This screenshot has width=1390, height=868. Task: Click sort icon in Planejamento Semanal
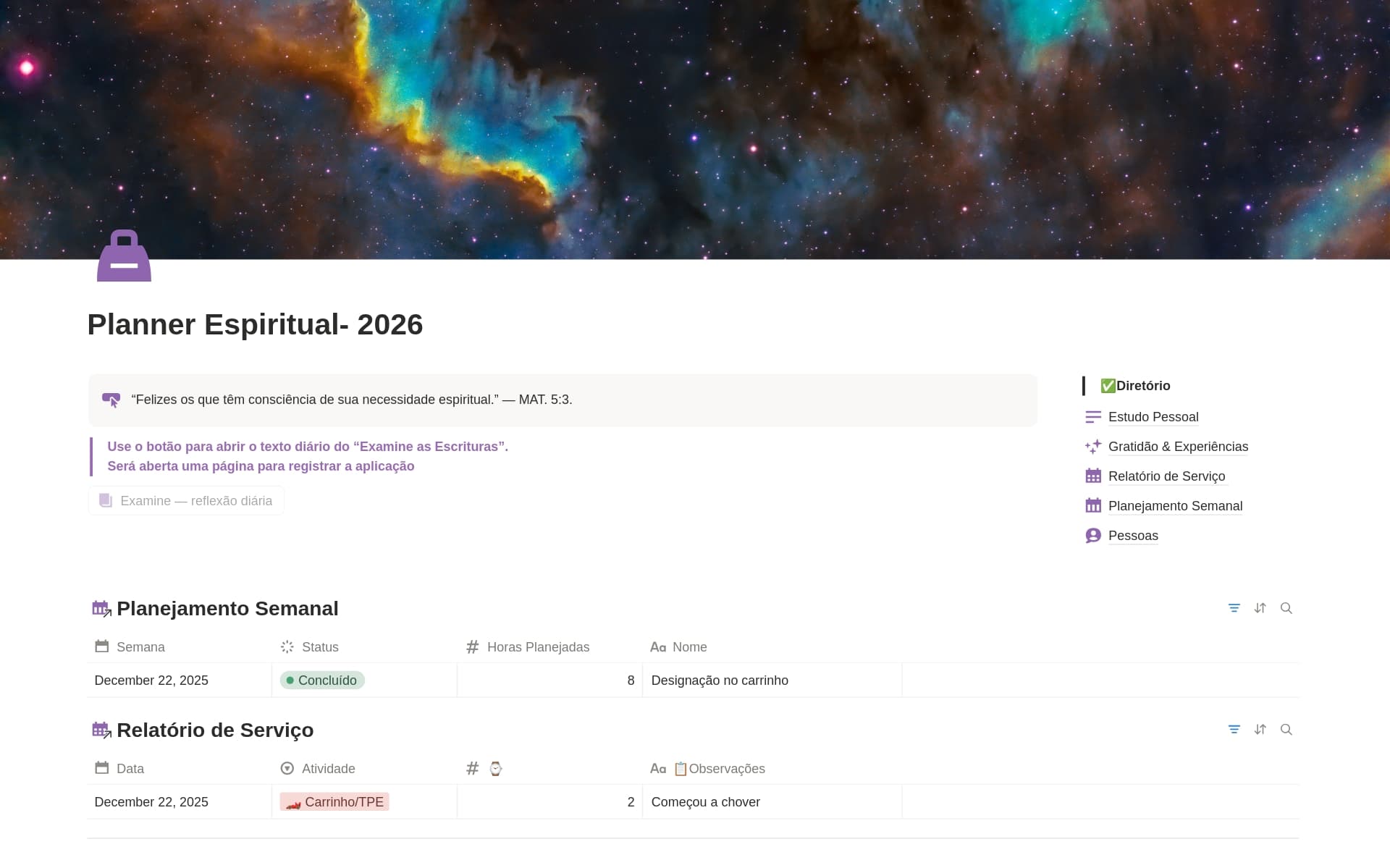(x=1260, y=608)
